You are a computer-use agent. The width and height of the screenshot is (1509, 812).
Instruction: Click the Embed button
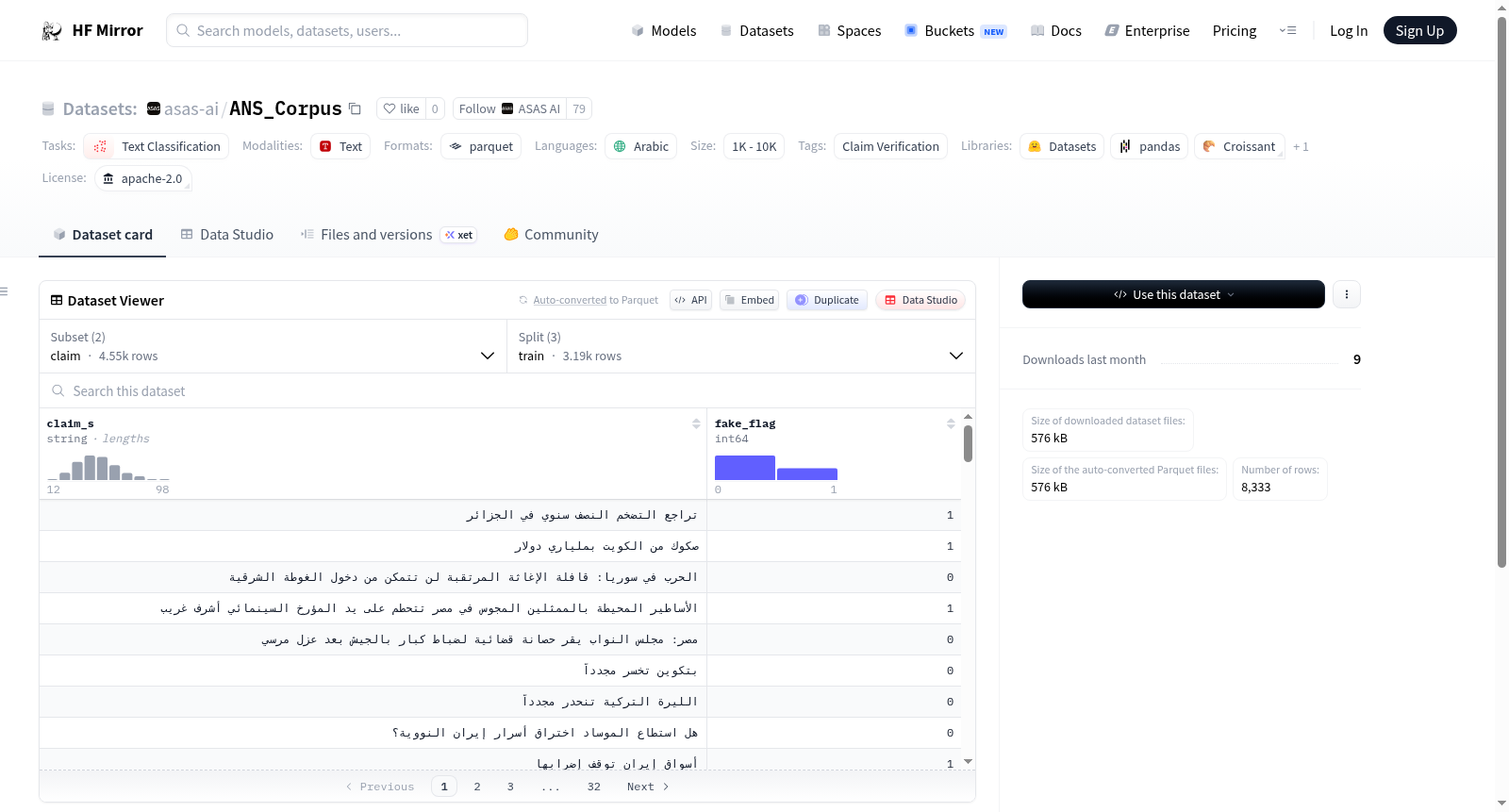click(x=749, y=300)
